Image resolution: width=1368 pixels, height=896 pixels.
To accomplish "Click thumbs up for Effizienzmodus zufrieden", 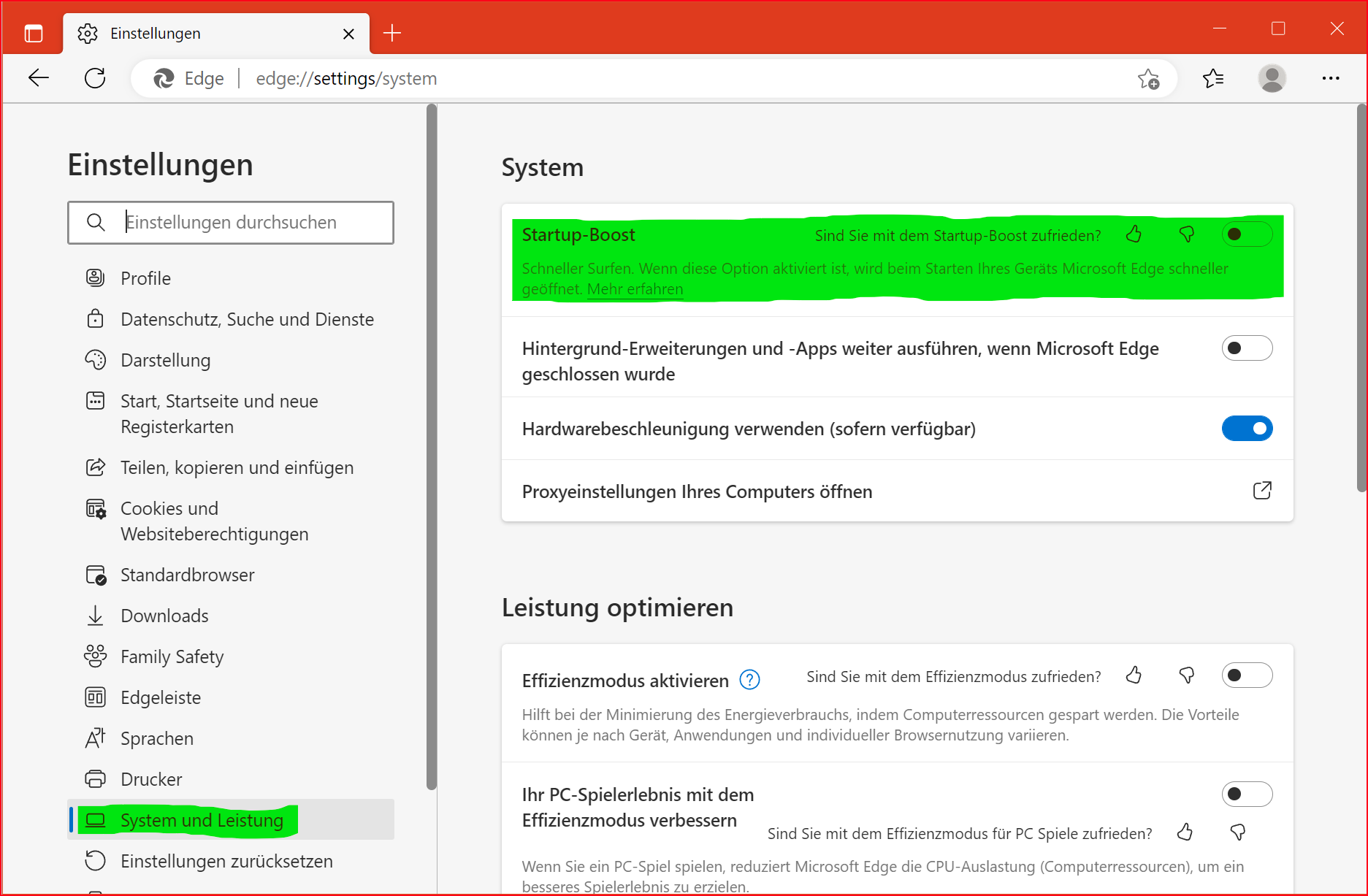I will coord(1134,675).
